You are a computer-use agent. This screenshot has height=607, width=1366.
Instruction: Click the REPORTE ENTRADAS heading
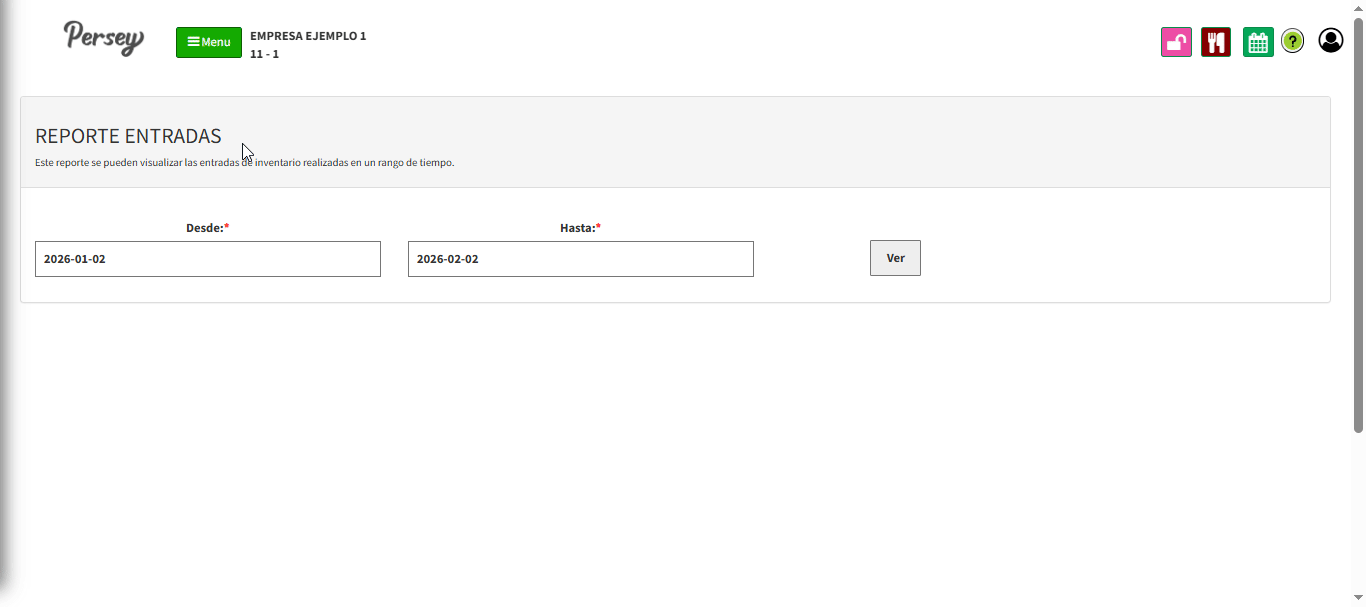[x=128, y=136]
